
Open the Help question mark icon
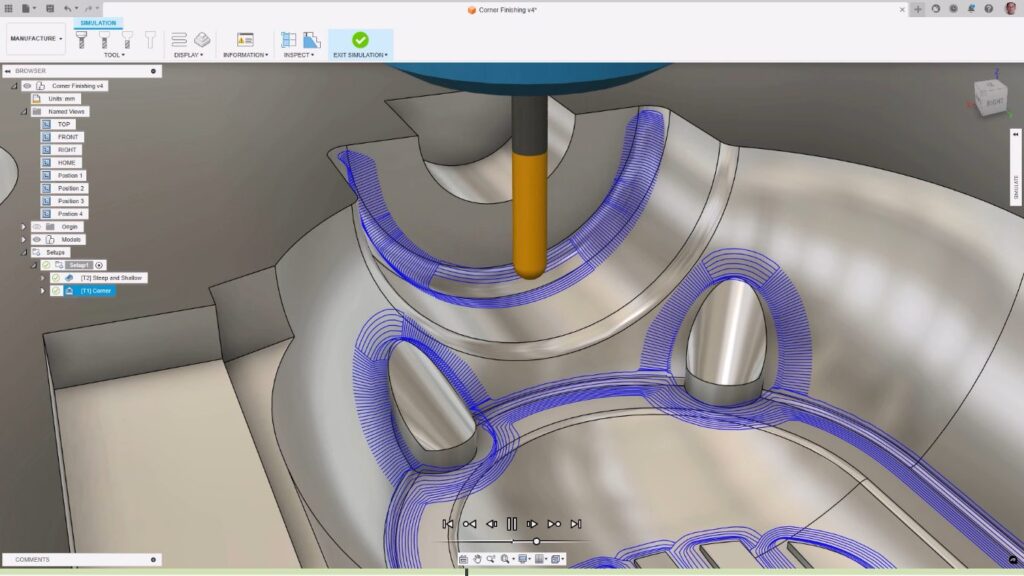click(x=988, y=8)
